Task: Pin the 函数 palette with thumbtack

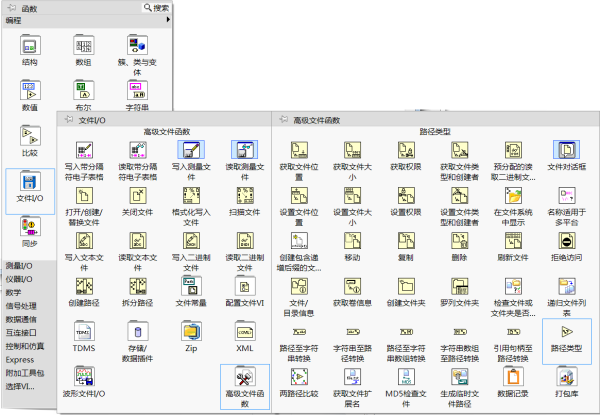Action: click(12, 7)
